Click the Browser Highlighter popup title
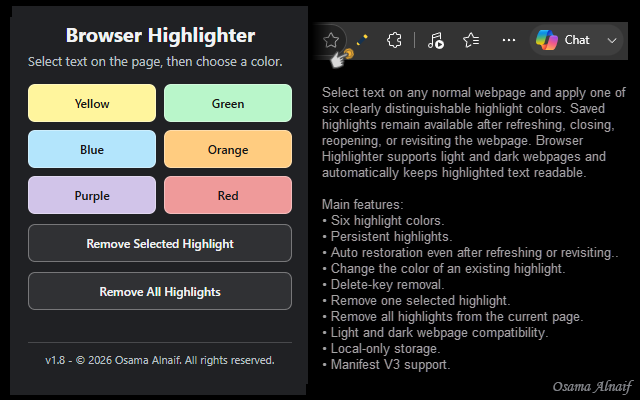This screenshot has width=640, height=400. 160,36
